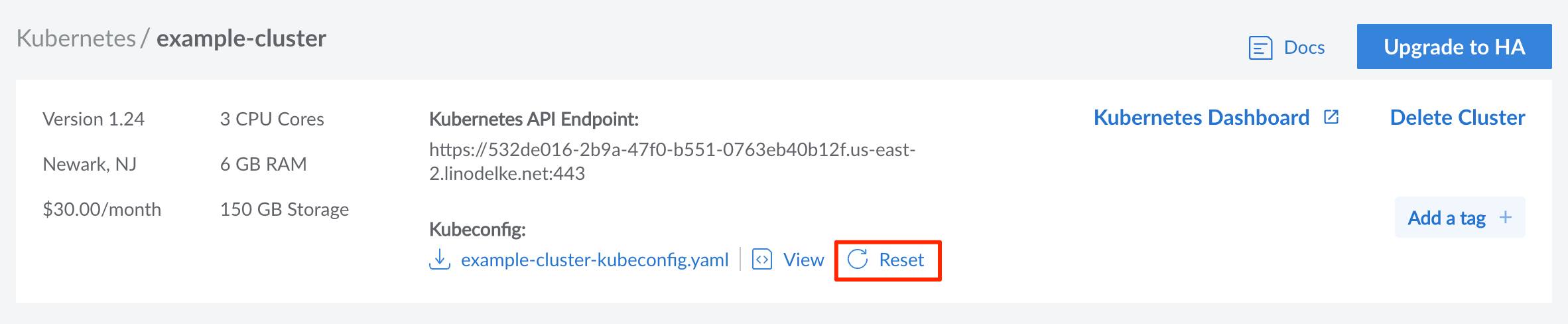Click the Newark, NJ region text
Screen dimensions: 1568x324
[90, 164]
